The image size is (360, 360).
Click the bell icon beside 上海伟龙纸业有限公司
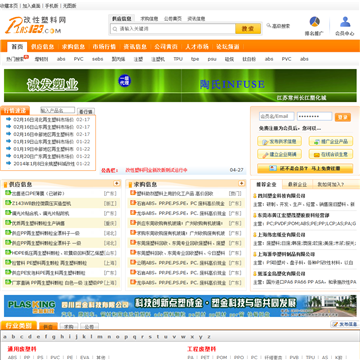point(255,235)
